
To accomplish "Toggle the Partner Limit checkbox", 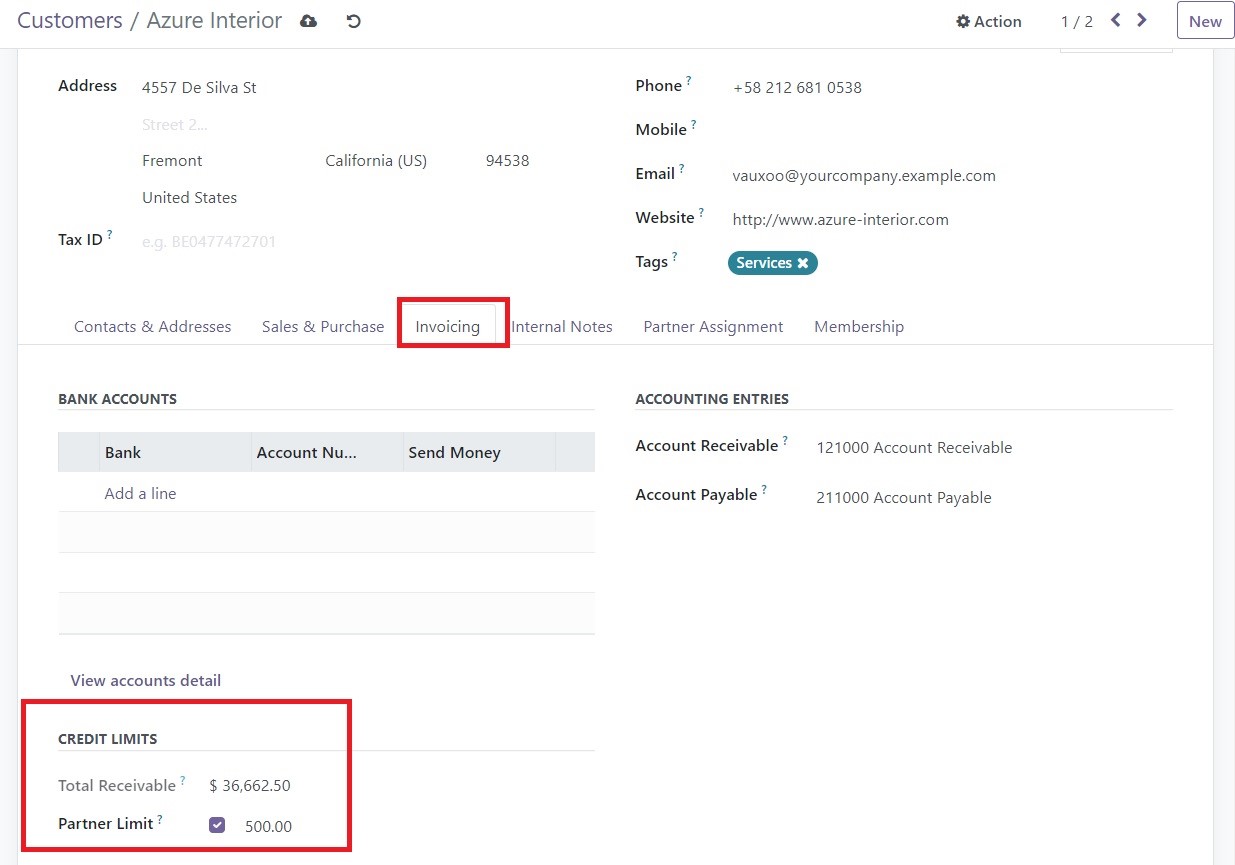I will point(217,825).
